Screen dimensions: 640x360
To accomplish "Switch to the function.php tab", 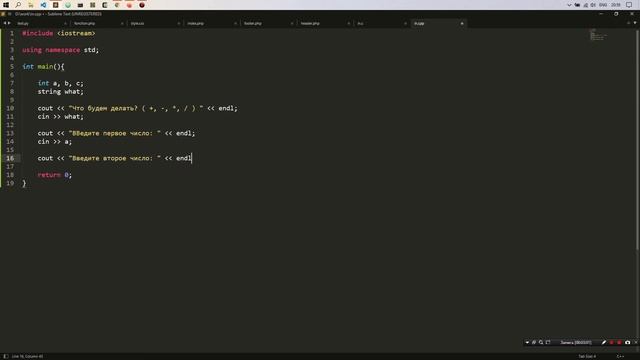I will pyautogui.click(x=84, y=23).
